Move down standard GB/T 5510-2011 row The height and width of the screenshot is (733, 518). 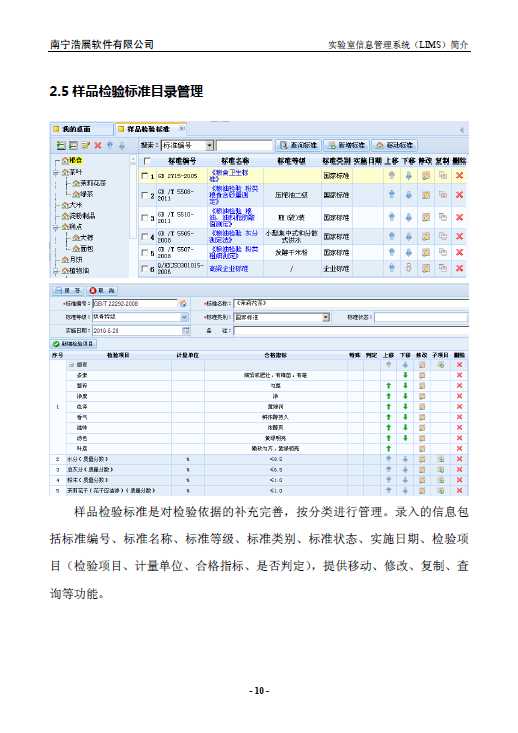click(409, 217)
